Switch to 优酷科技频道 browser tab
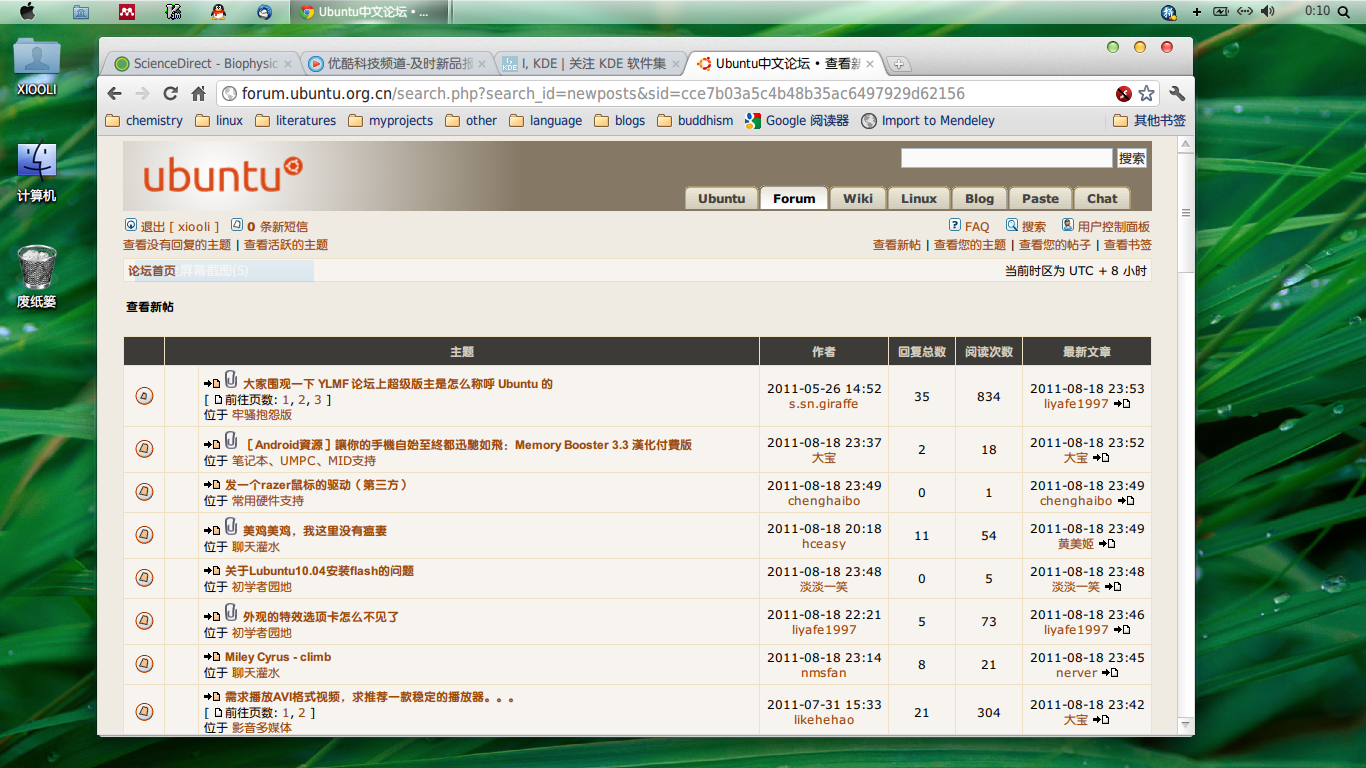 tap(398, 63)
